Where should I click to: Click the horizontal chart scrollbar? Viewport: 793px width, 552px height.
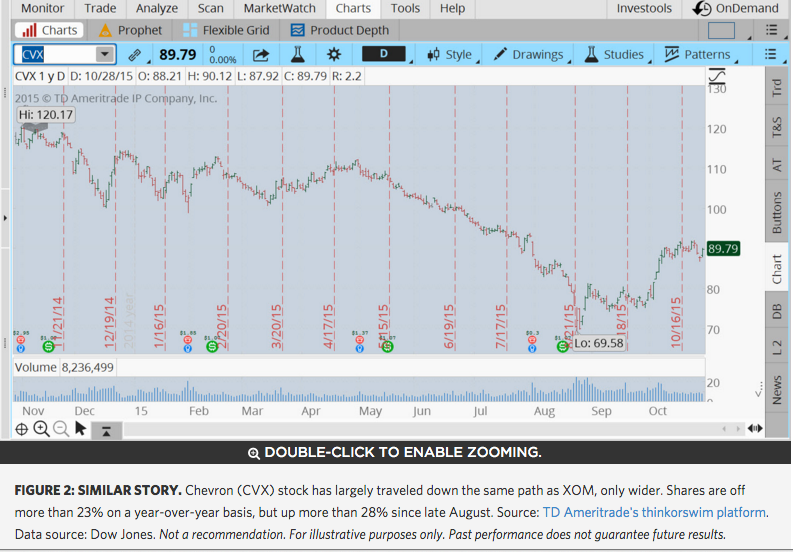tap(432, 429)
